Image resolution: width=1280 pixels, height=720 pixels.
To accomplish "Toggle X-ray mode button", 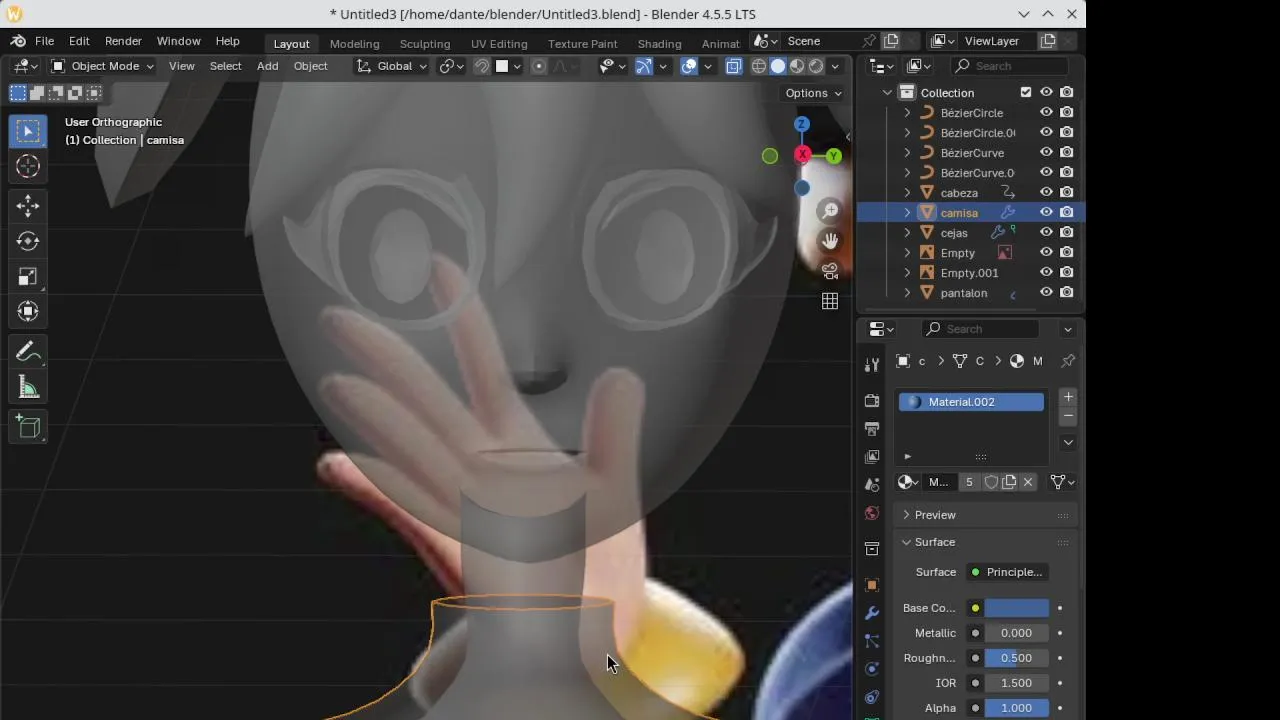I will point(733,66).
